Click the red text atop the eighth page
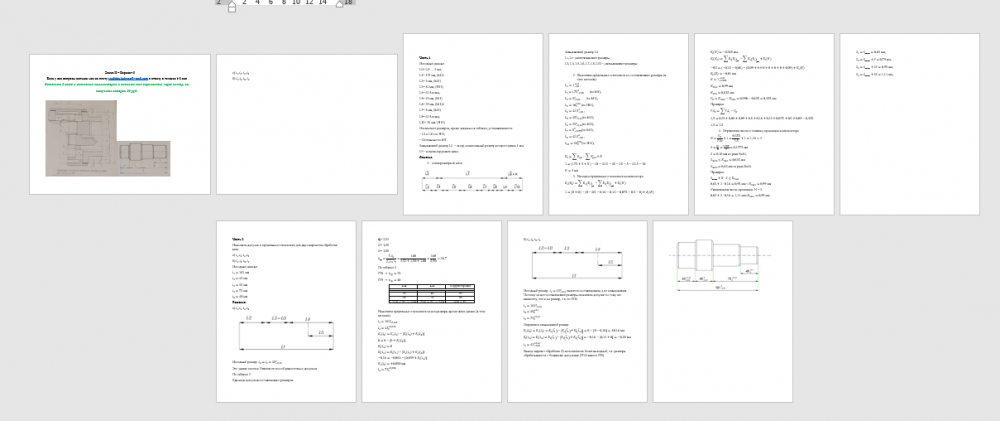The width and height of the screenshot is (1000, 421). pos(378,240)
